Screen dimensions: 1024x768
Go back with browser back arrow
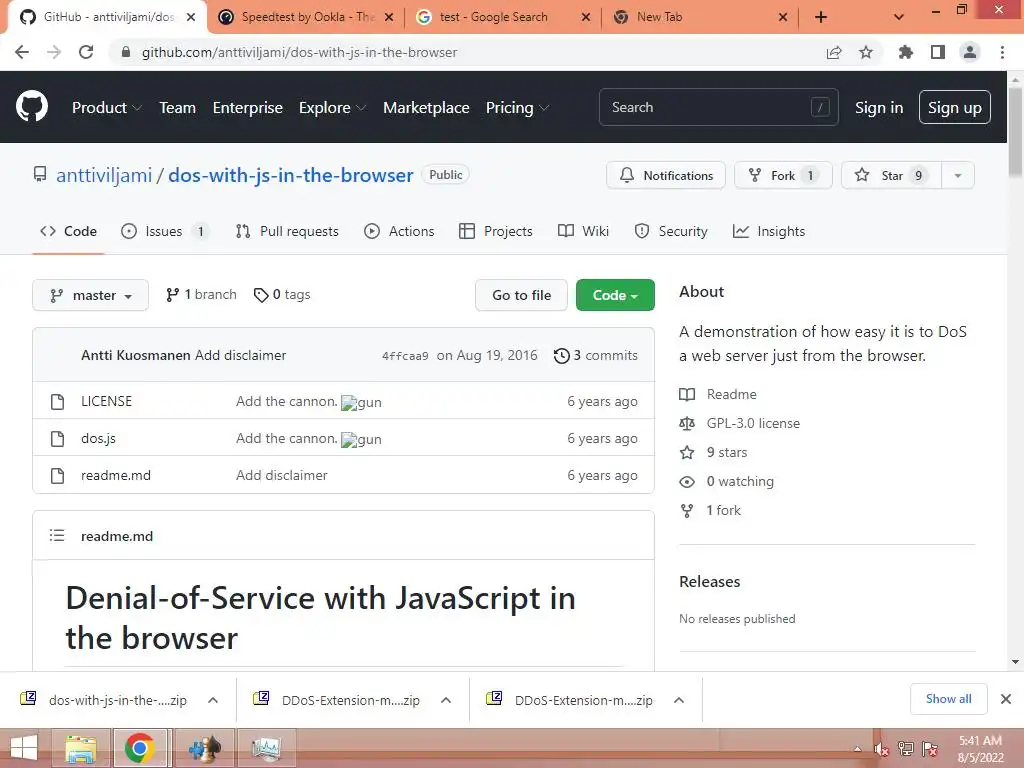(x=22, y=52)
